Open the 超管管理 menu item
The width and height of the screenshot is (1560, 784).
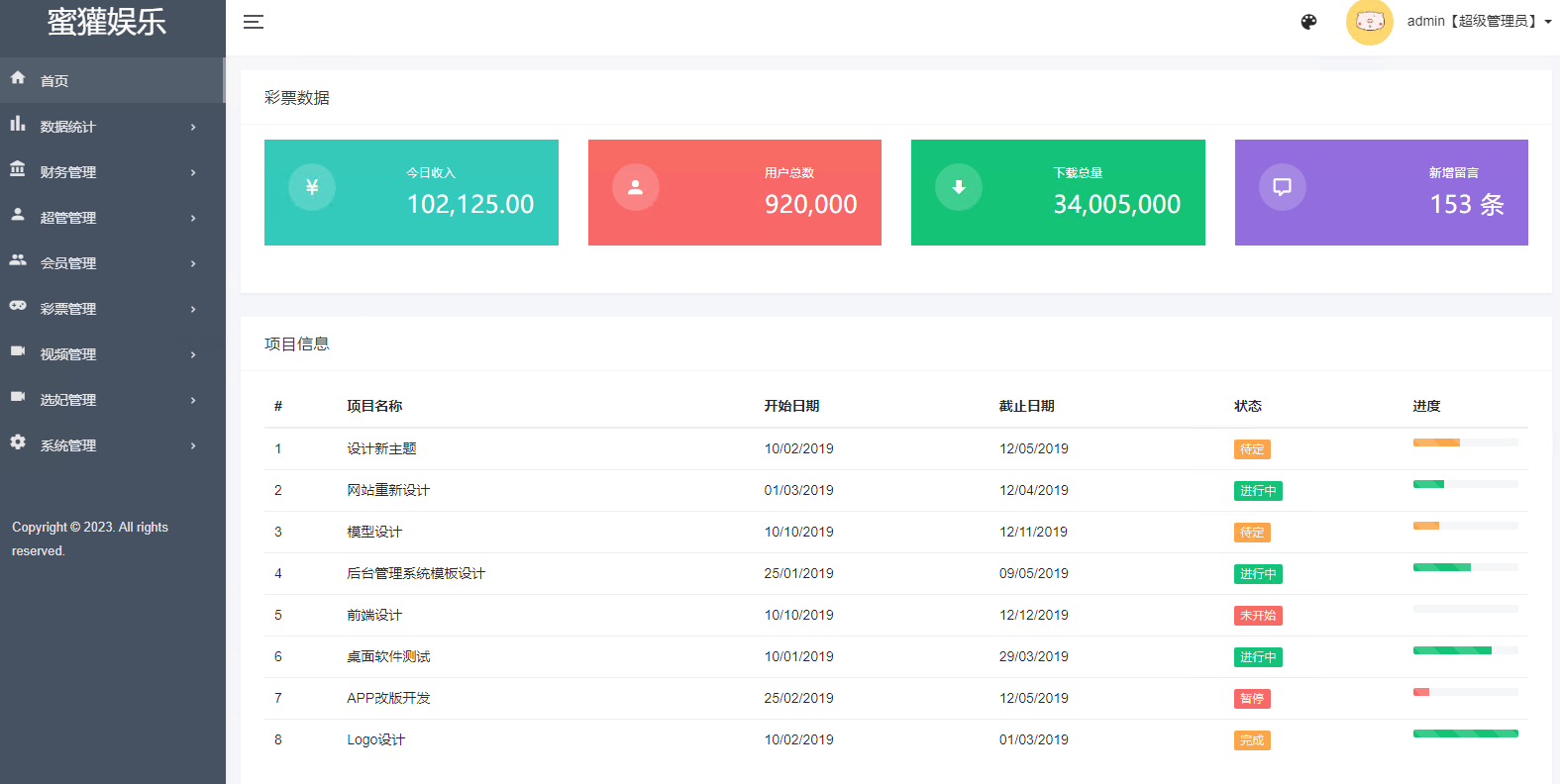pos(68,218)
